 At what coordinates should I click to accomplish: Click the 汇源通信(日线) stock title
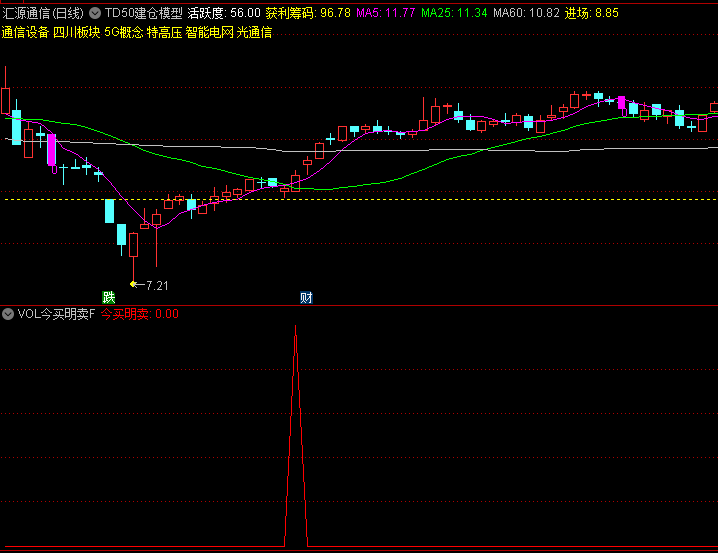[43, 13]
